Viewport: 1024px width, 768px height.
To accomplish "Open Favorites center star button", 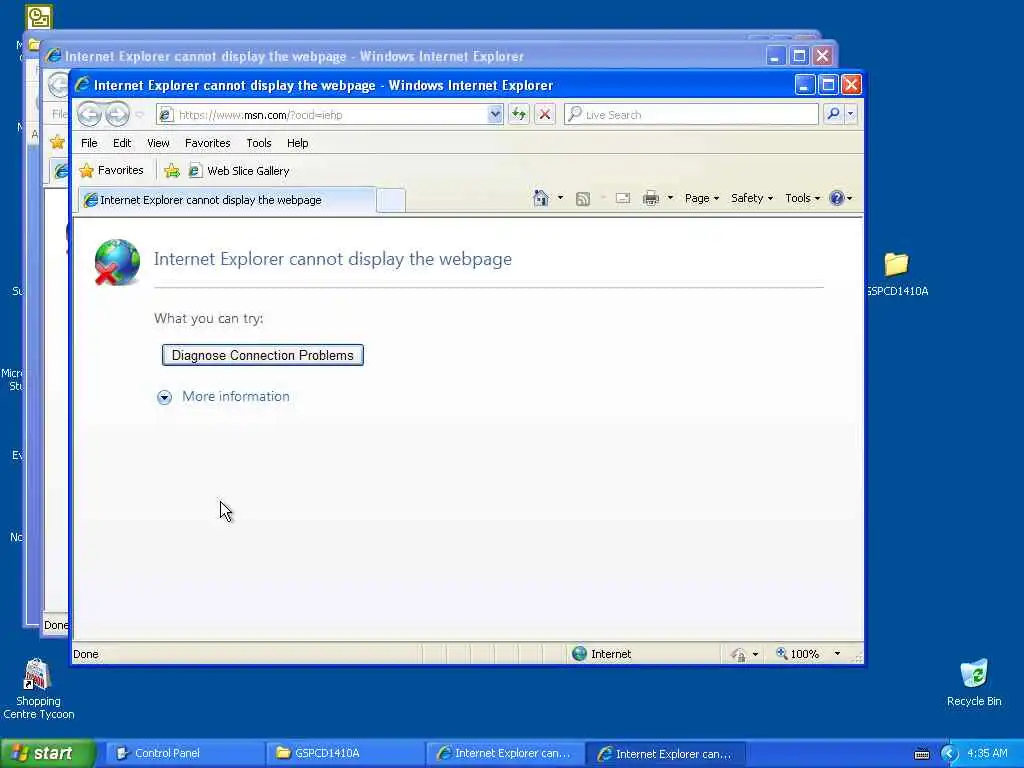I will 111,170.
